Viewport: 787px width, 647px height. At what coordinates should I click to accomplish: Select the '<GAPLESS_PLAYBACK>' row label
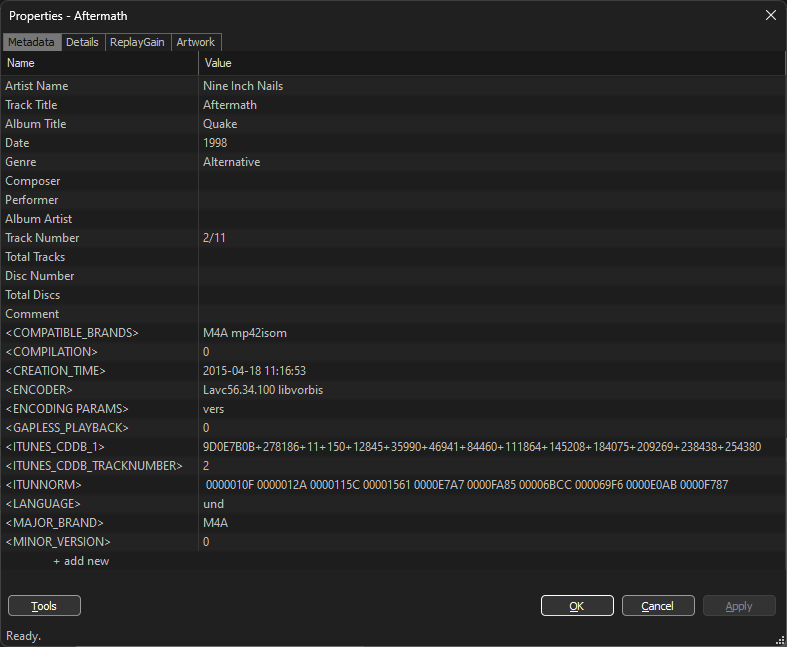click(67, 428)
